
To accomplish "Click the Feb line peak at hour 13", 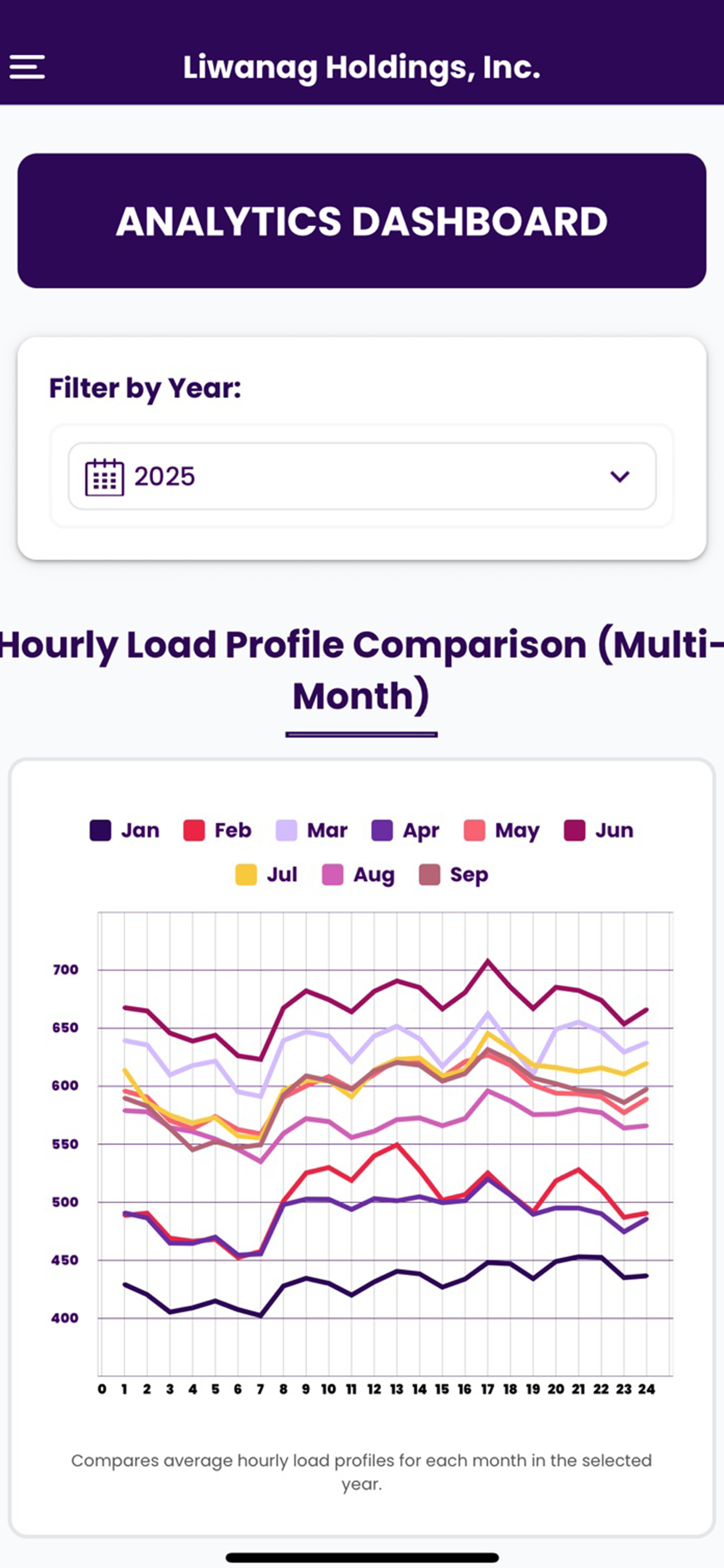I will [396, 1144].
